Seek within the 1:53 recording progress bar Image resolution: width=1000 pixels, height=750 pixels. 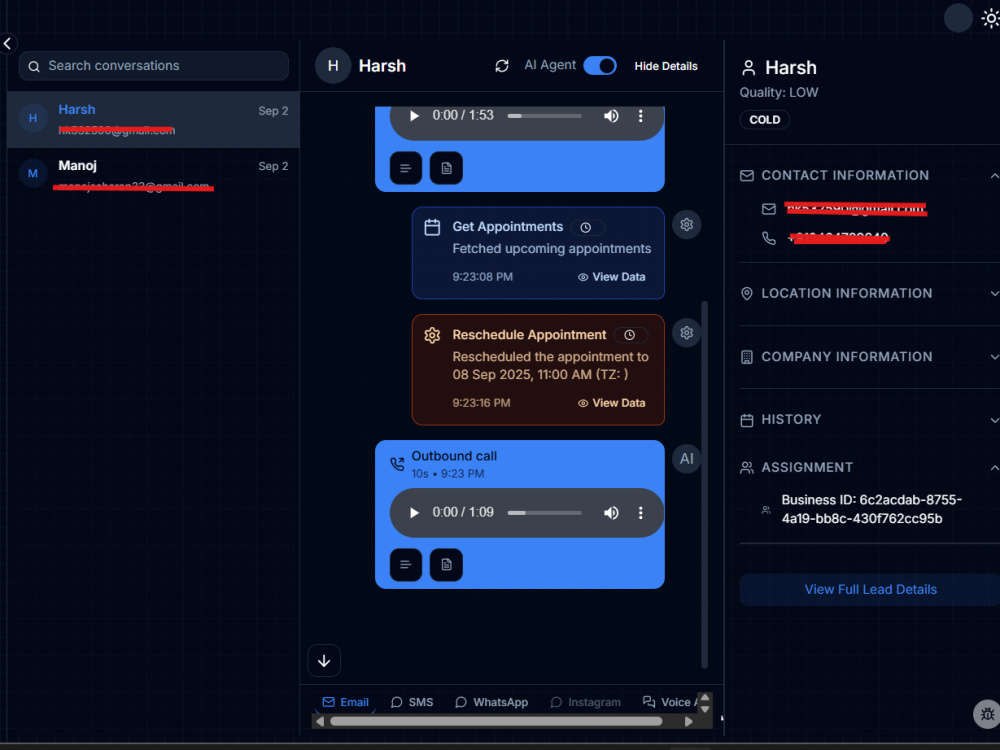click(x=544, y=115)
